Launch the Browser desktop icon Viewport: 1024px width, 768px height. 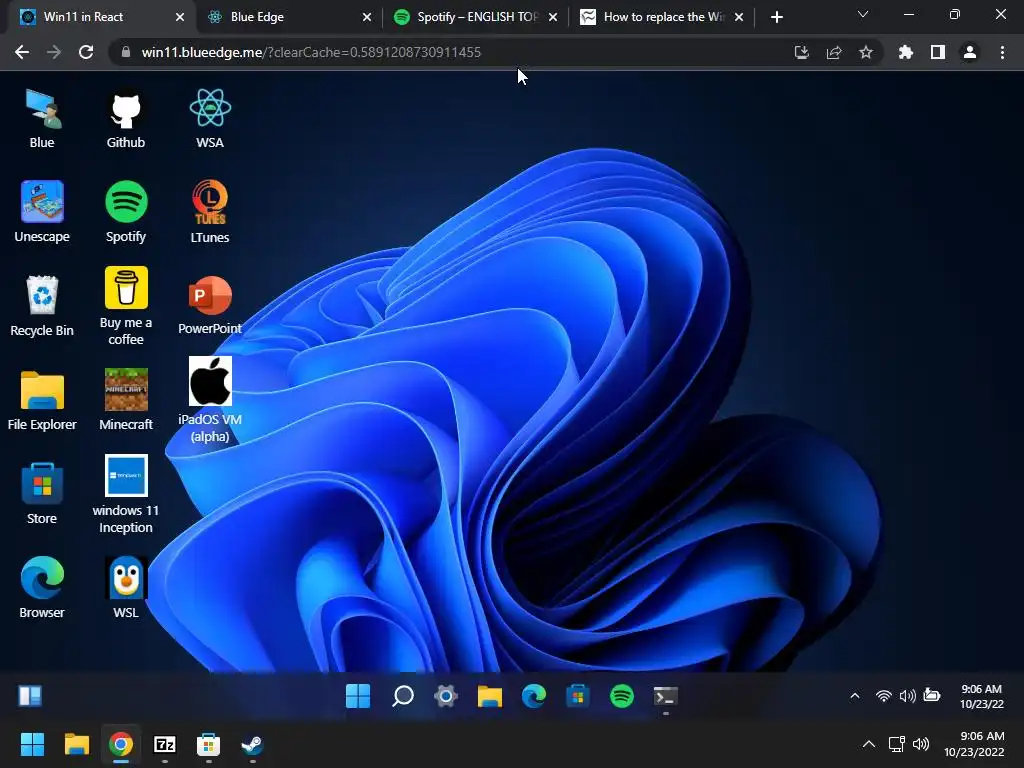click(42, 588)
